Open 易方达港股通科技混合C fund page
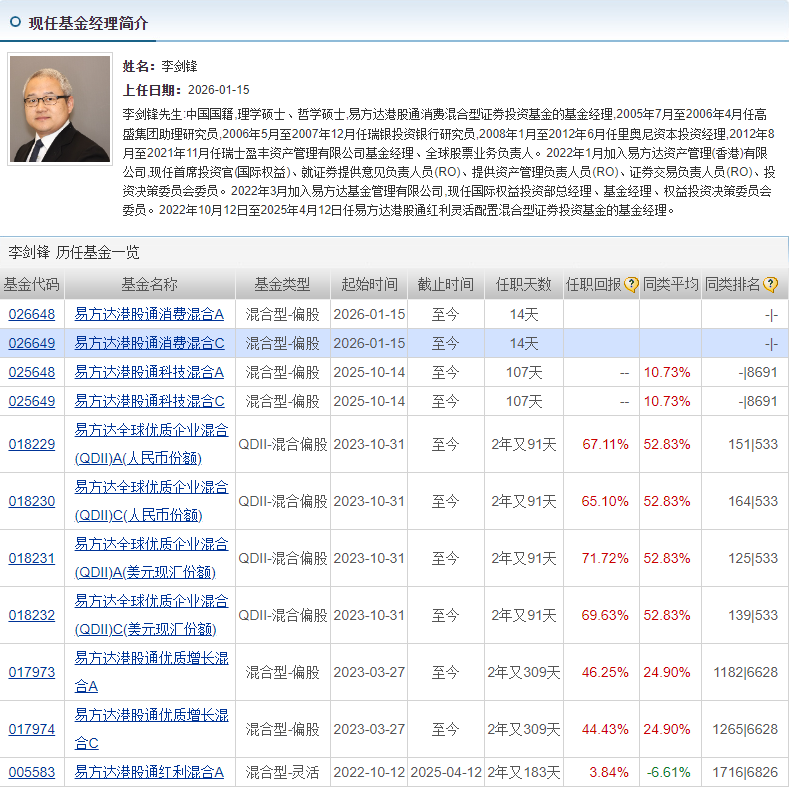The height and width of the screenshot is (800, 792). coord(149,402)
